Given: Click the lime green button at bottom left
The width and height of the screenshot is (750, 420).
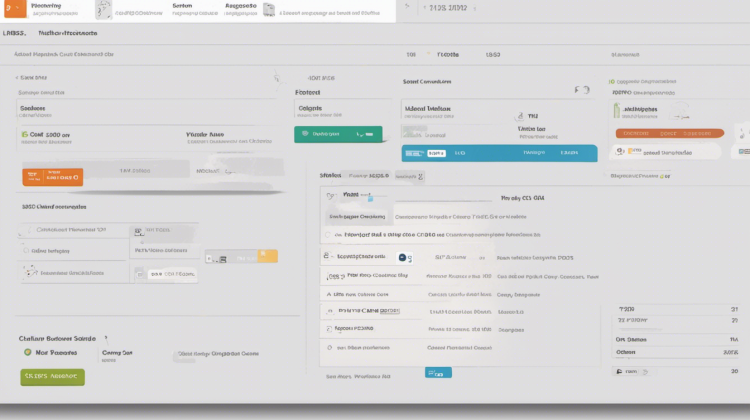Looking at the screenshot, I should [53, 376].
